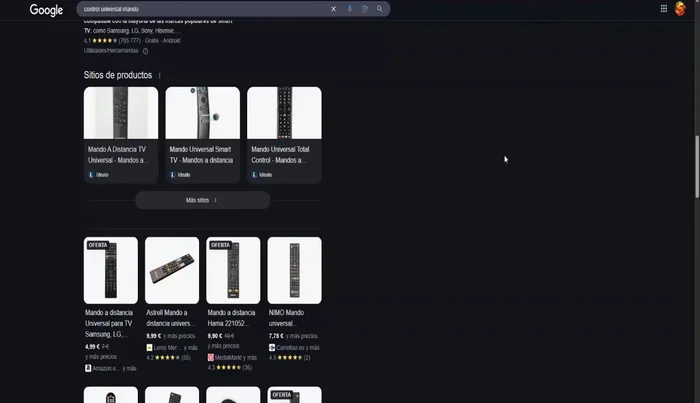Viewport: 700px width, 403px height.
Task: Select the Samsung LG universal remote image
Action: (x=110, y=270)
